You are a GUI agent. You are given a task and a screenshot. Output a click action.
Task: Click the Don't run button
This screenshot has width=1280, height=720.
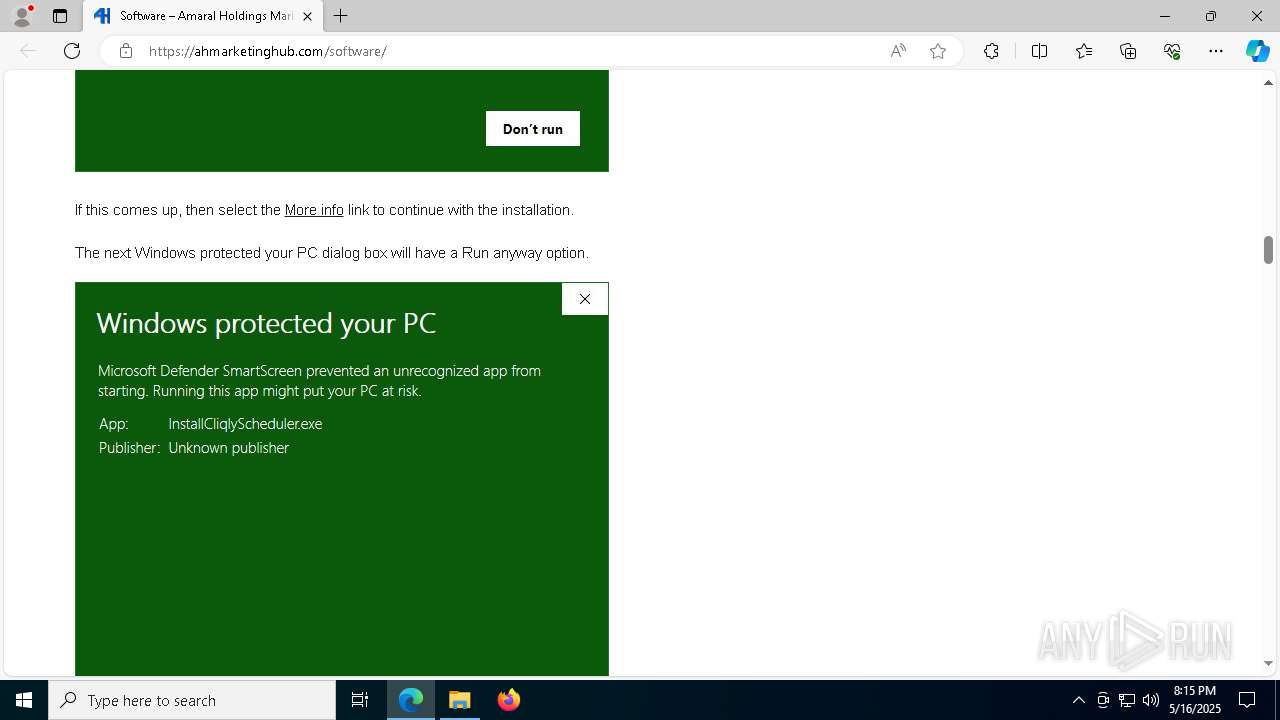tap(533, 129)
